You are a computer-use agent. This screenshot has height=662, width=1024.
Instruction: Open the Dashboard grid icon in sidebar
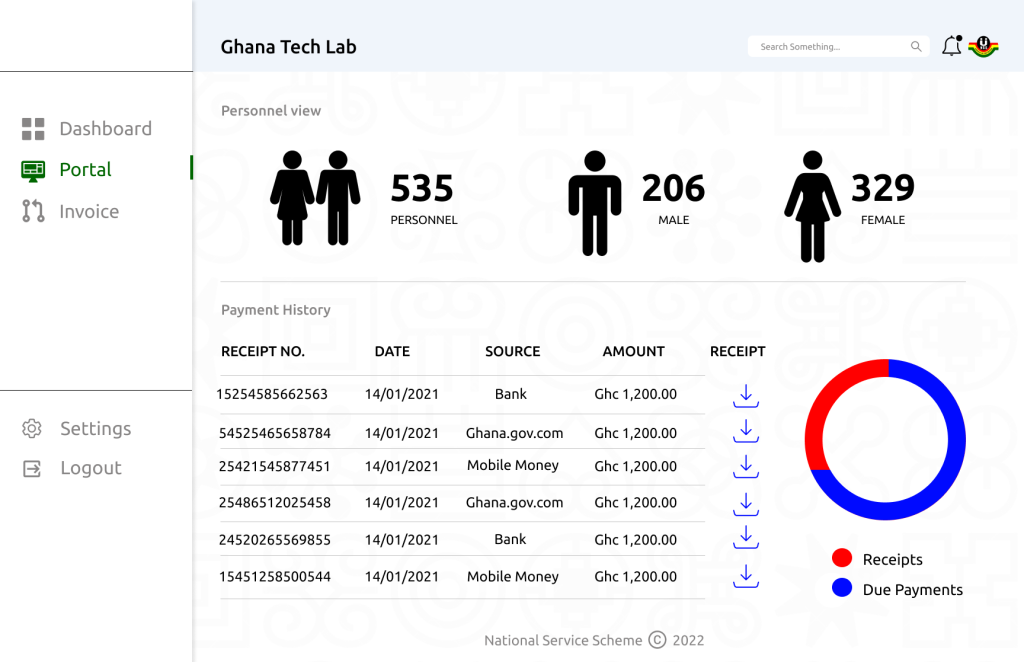coord(33,128)
